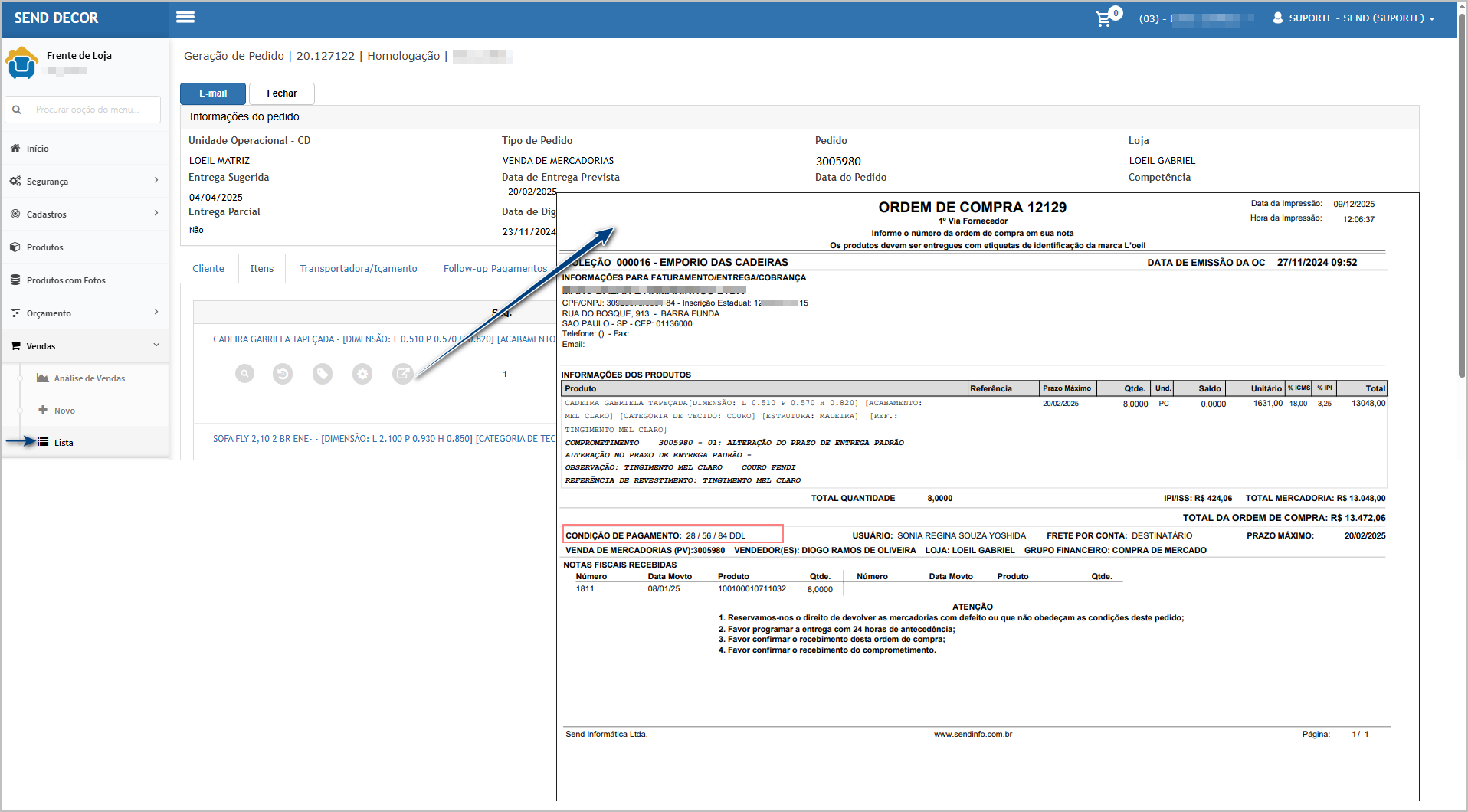
Task: Open the gear settings icon on first item
Action: tap(362, 374)
